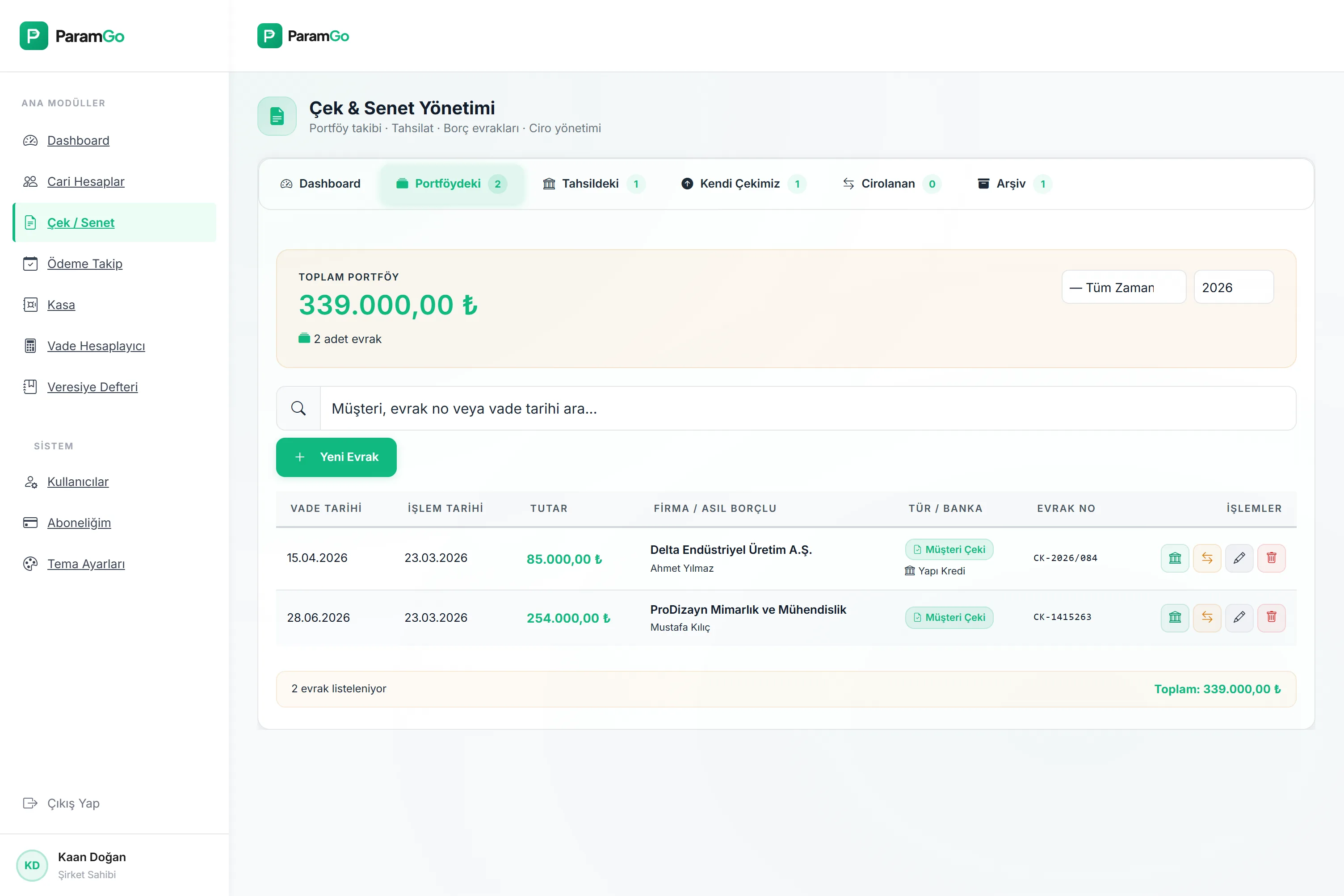
Task: Click endorse (ciro) icon for Delta Endüstriyel row
Action: [1207, 558]
